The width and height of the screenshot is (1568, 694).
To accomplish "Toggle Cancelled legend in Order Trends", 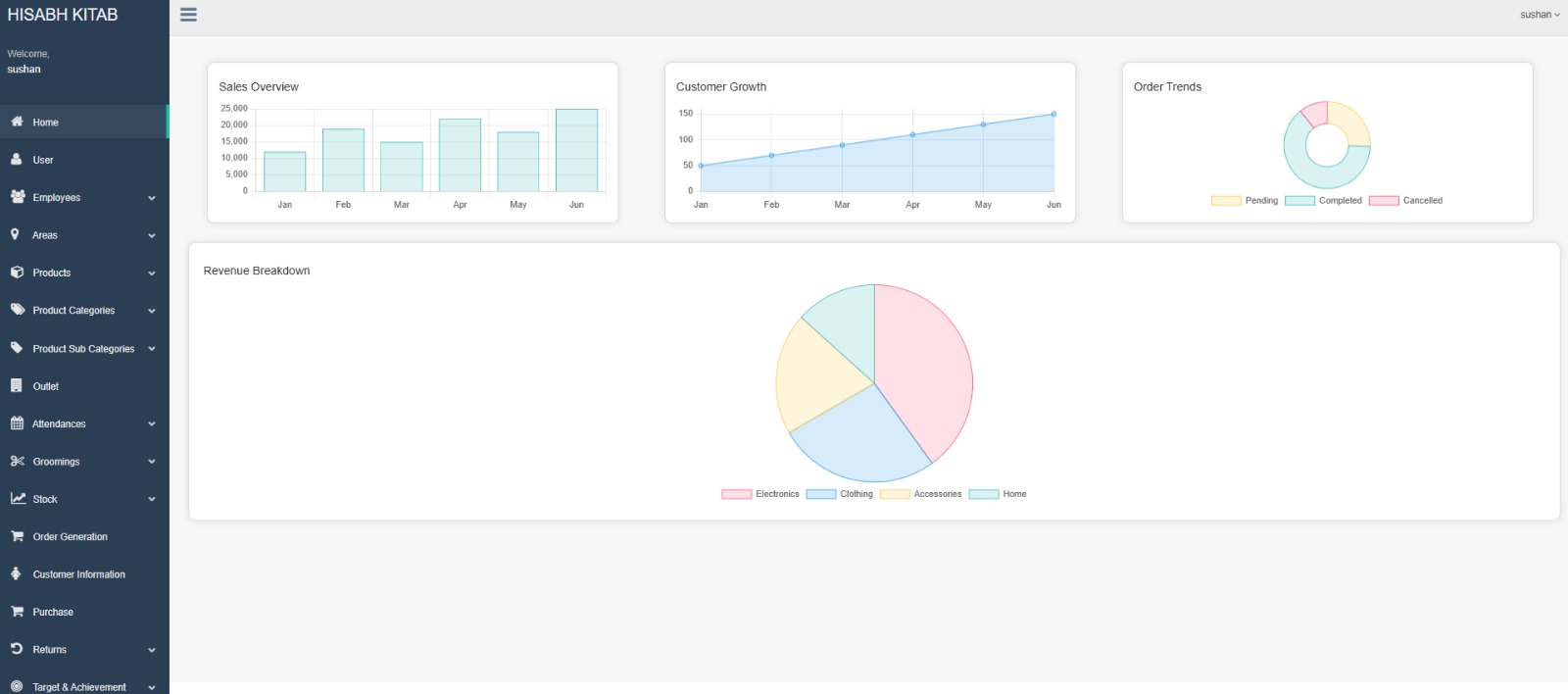I will click(1405, 201).
